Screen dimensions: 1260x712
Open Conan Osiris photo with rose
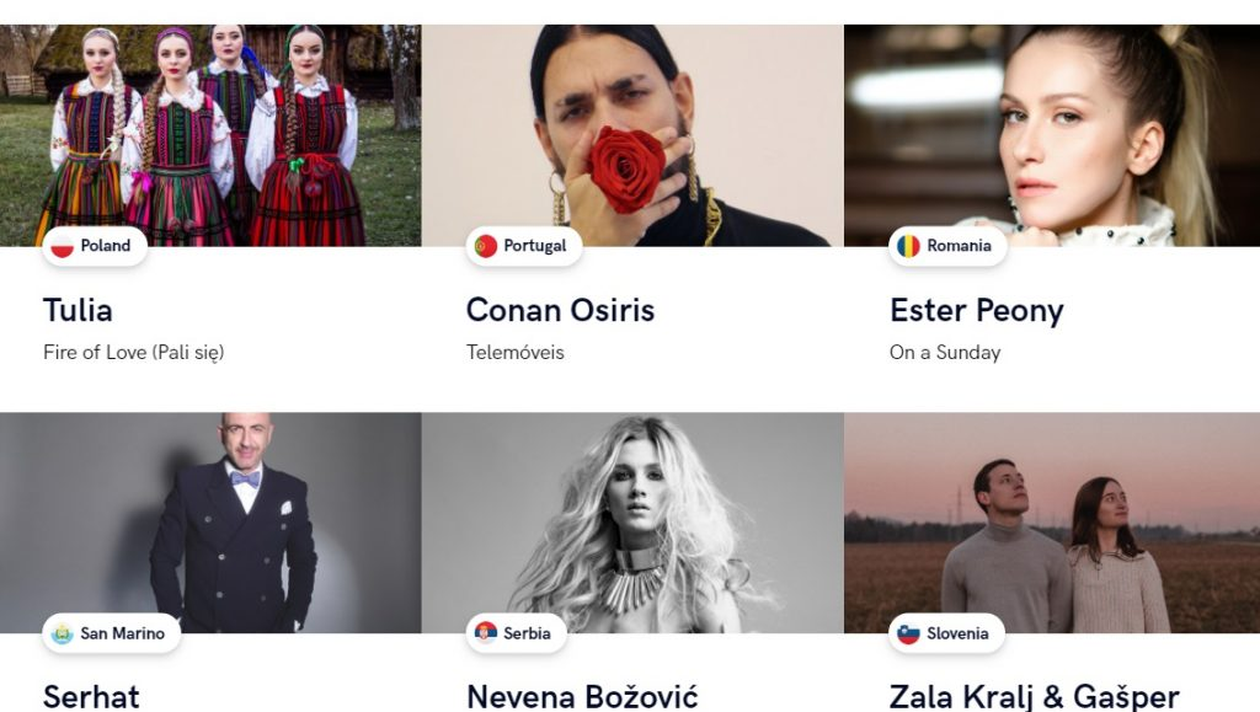tap(633, 135)
